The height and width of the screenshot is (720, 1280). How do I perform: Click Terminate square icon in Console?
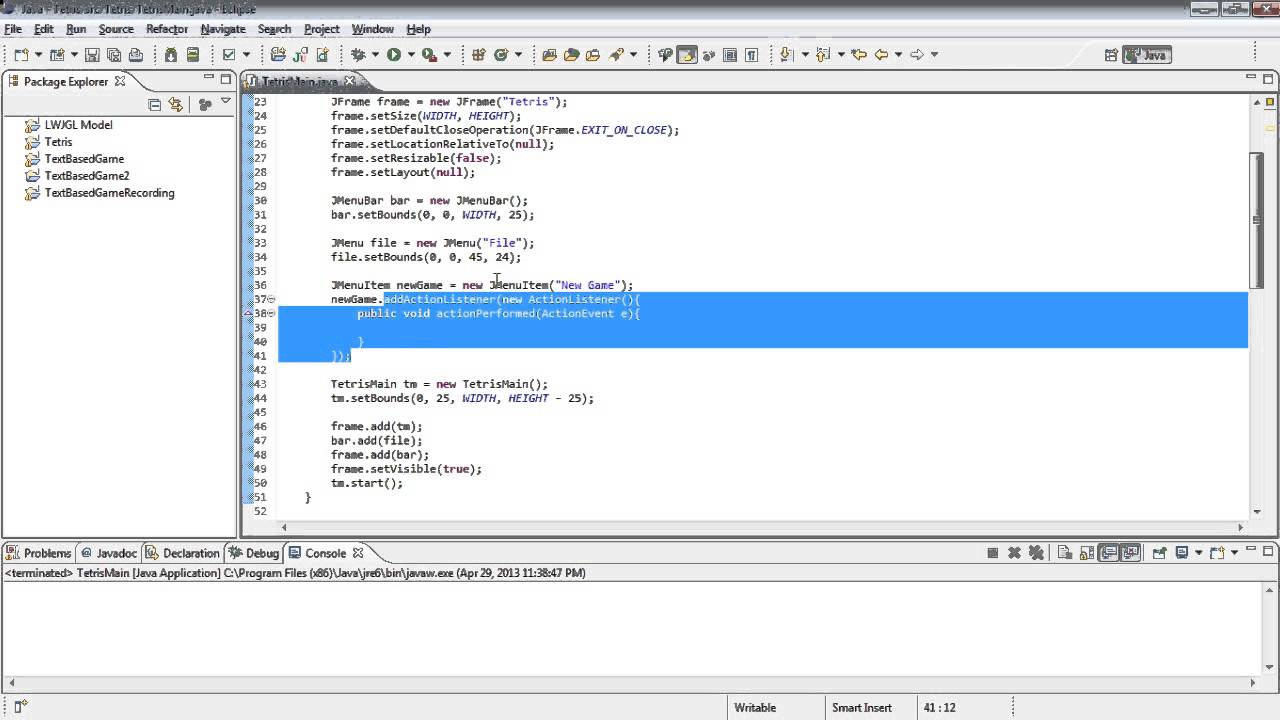pyautogui.click(x=992, y=552)
